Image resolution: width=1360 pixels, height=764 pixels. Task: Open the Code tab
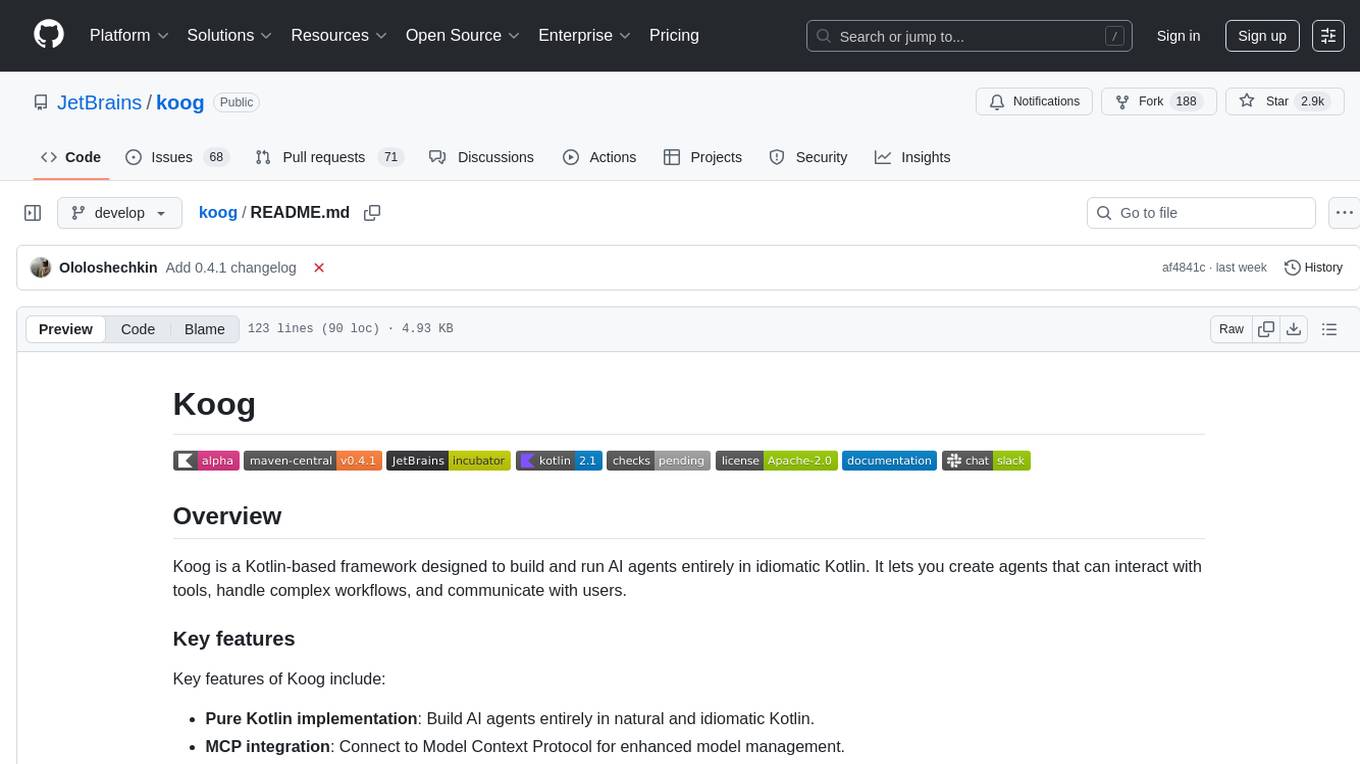[x=71, y=157]
